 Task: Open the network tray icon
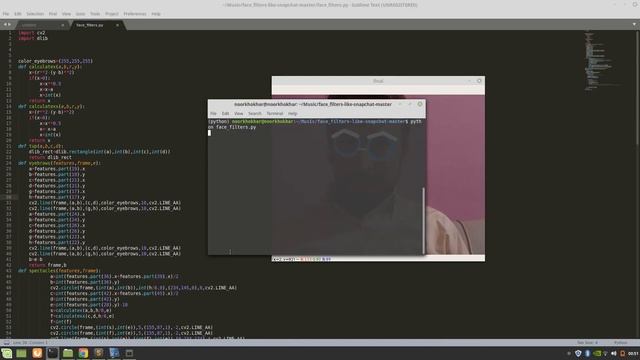coord(606,353)
